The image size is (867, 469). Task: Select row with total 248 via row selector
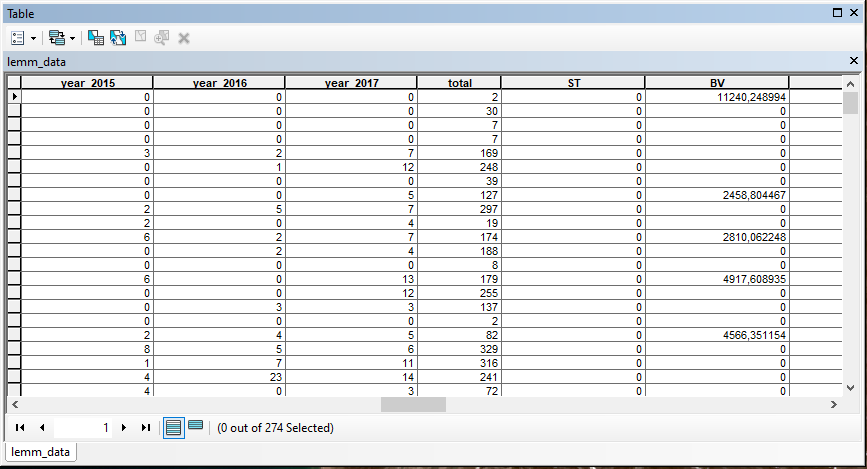14,166
